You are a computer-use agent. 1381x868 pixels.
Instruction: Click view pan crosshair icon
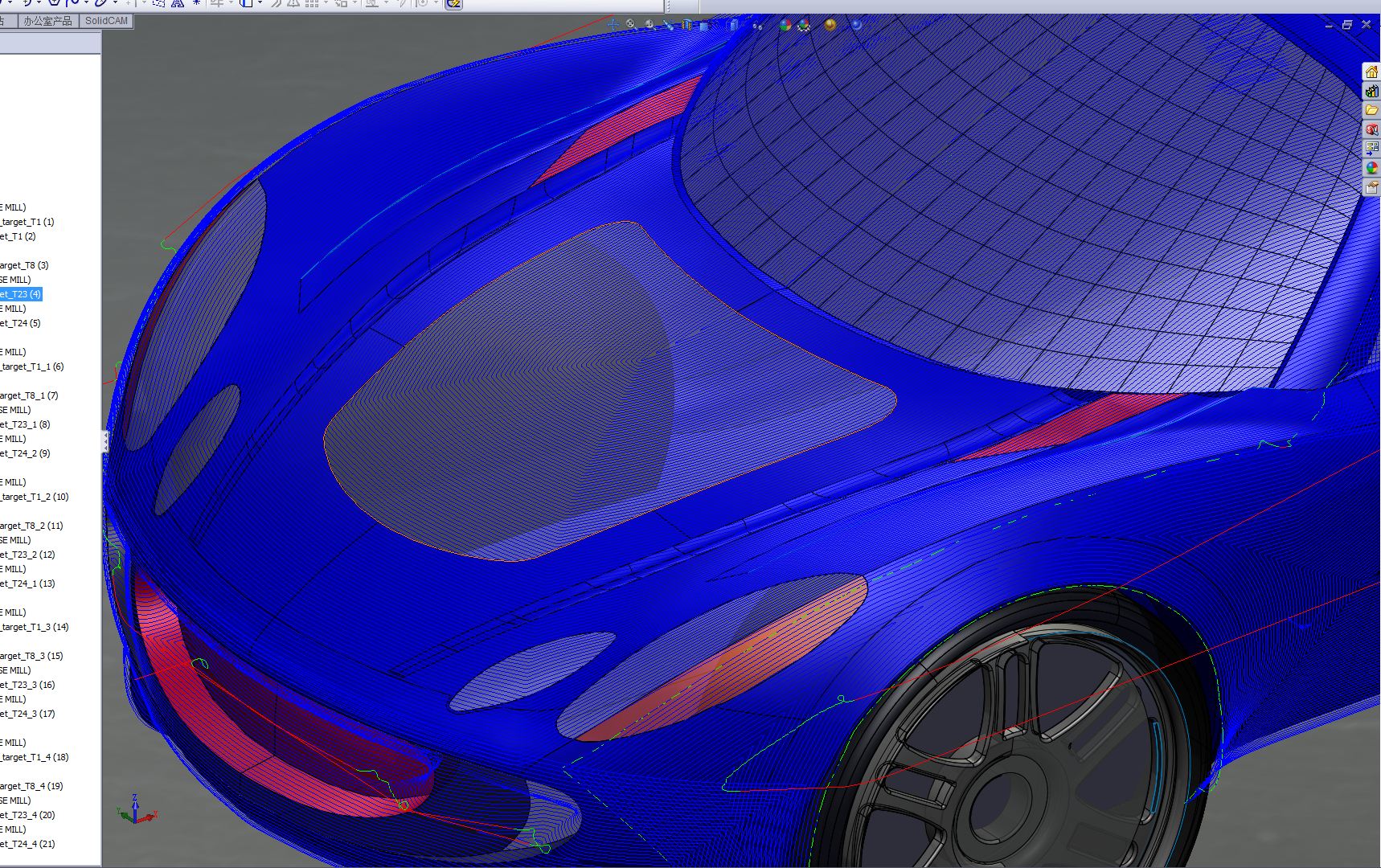(x=613, y=25)
